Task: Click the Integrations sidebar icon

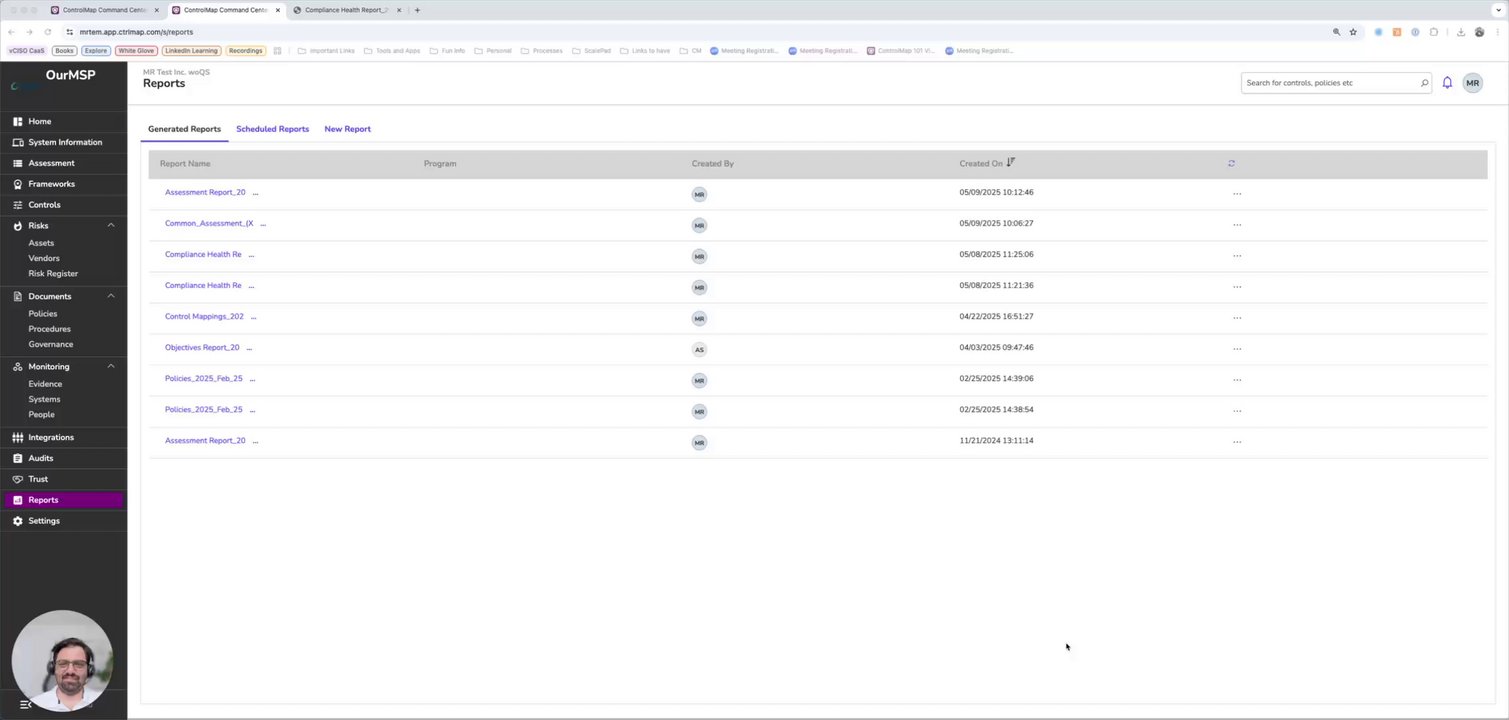Action: coord(17,437)
